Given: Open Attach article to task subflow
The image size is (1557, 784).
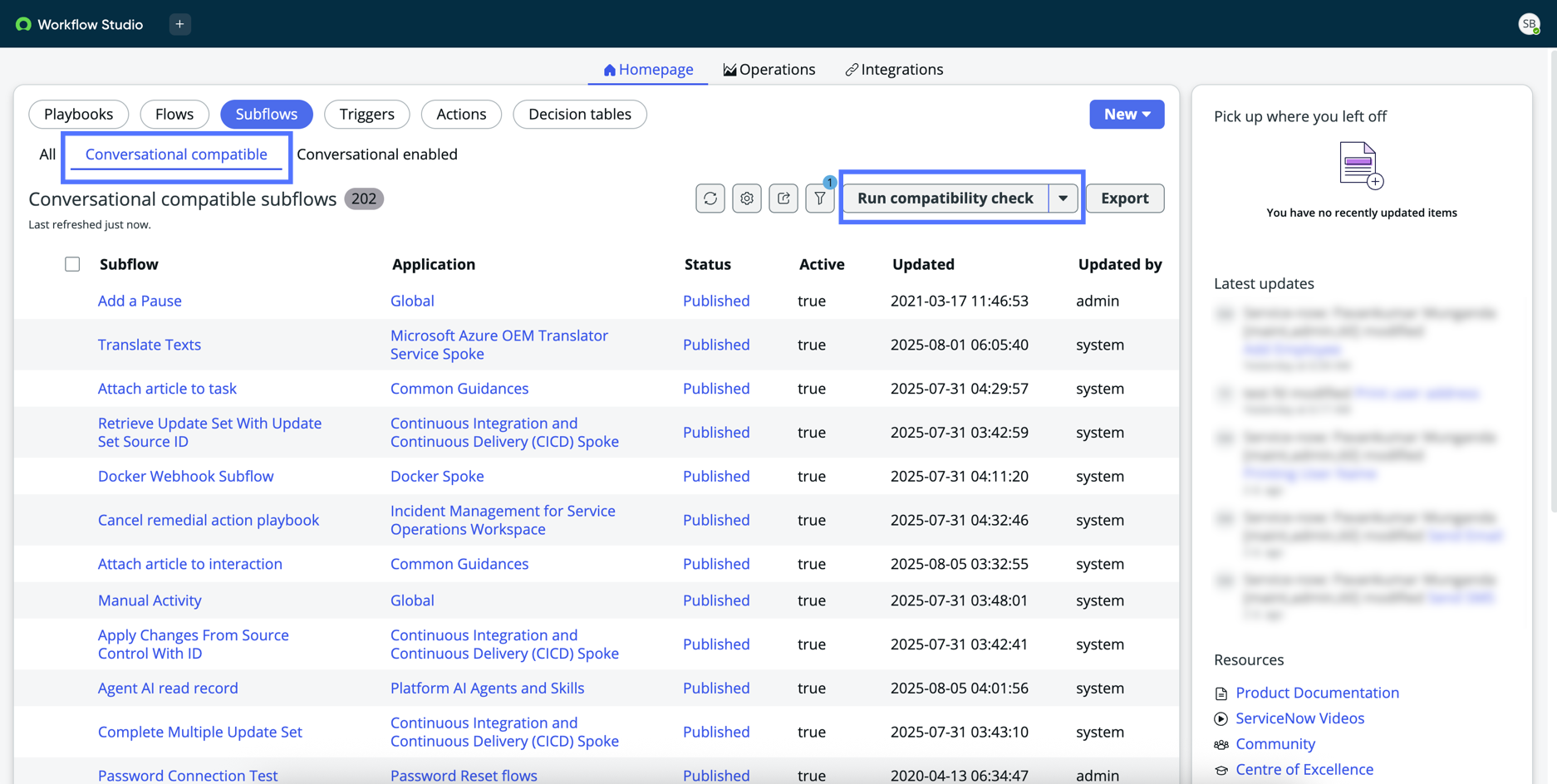Looking at the screenshot, I should (167, 390).
